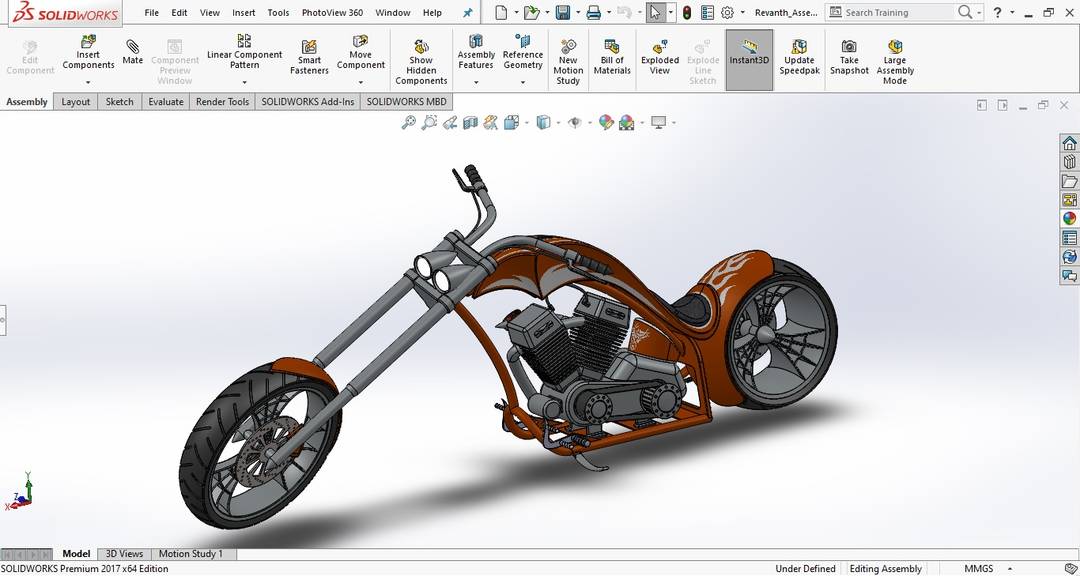
Task: Open Options gear icon
Action: (727, 12)
